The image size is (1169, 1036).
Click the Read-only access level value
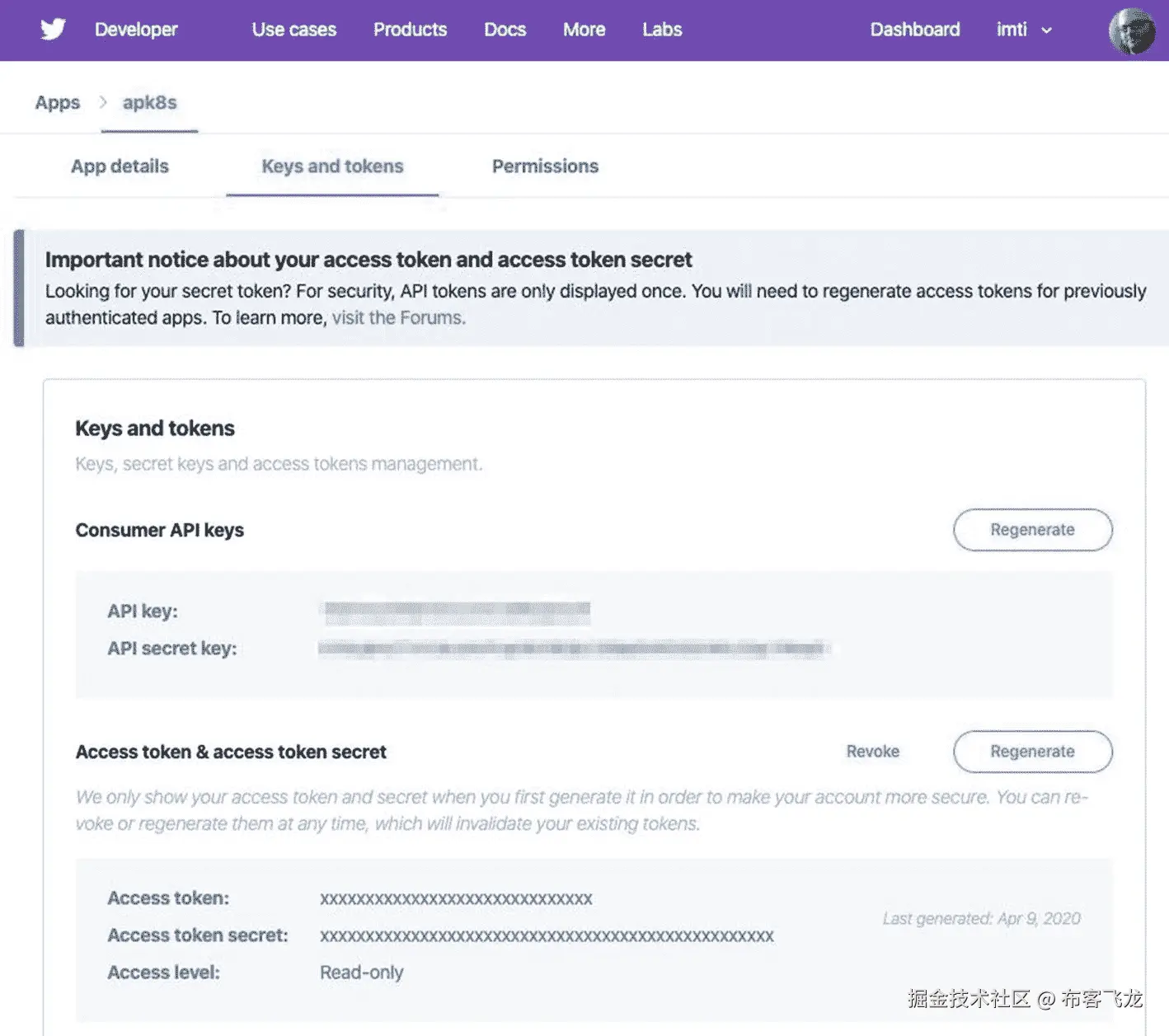tap(362, 973)
